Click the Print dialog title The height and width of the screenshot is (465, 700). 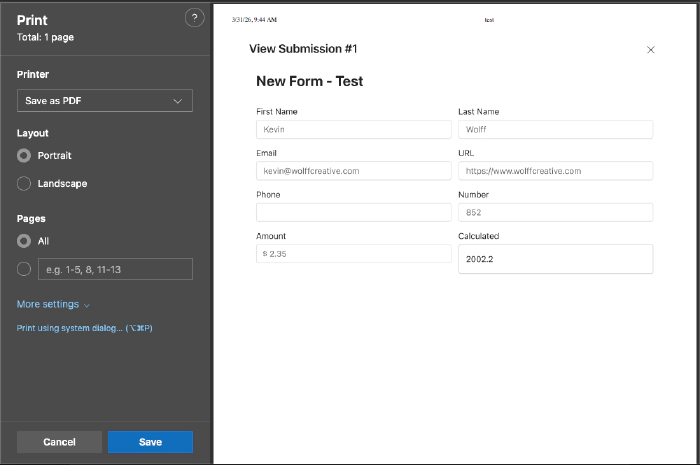(32, 20)
